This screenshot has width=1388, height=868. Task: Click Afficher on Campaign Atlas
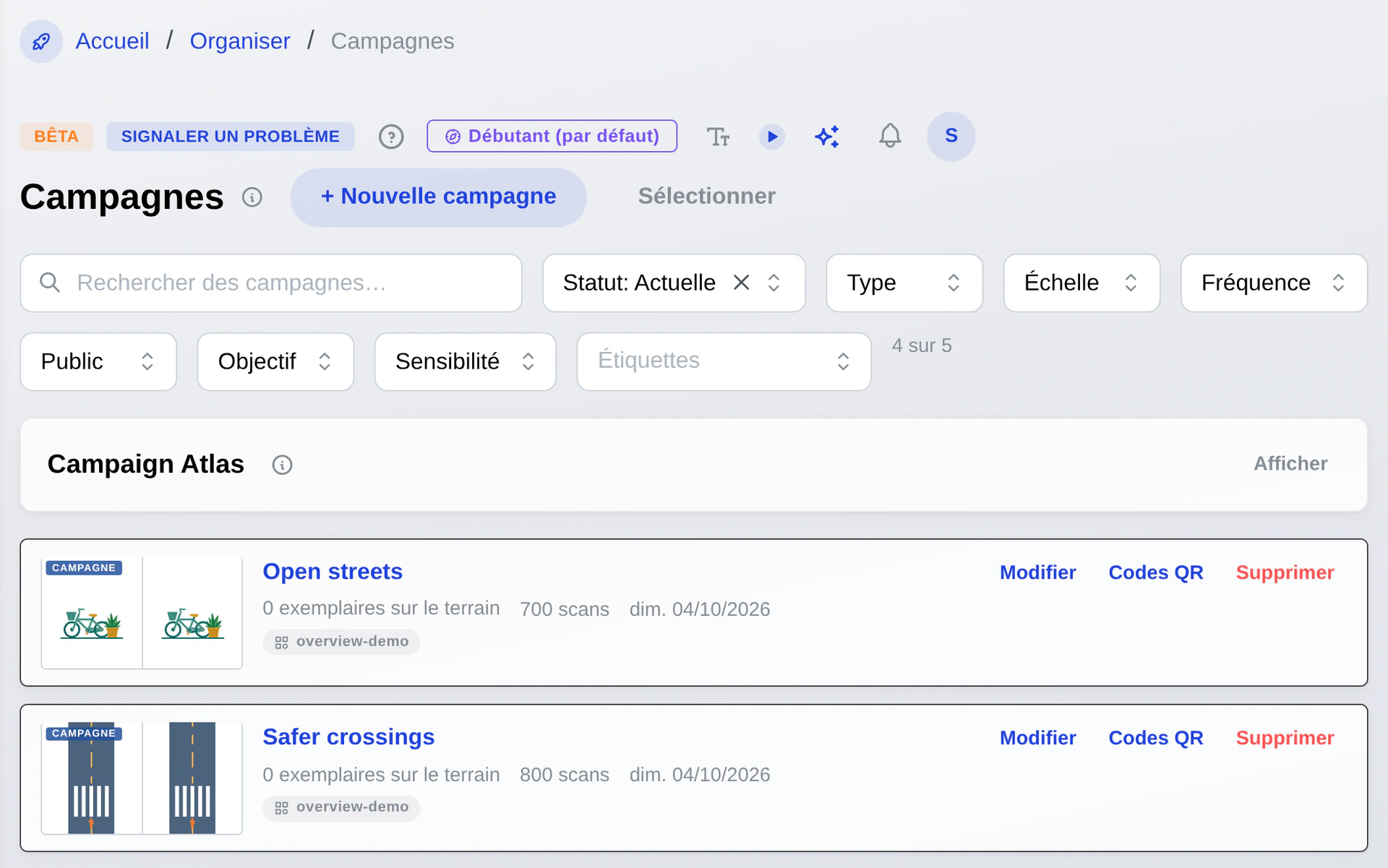click(1290, 464)
